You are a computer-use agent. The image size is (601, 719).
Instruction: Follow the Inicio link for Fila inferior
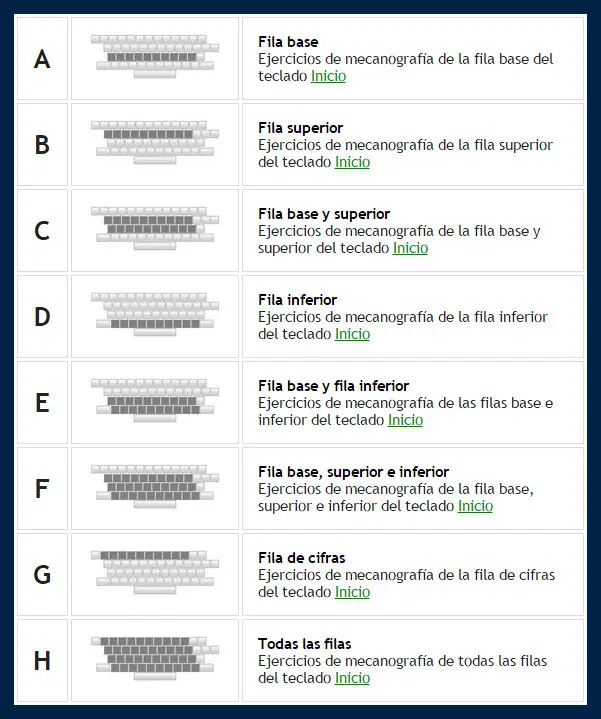(x=352, y=334)
